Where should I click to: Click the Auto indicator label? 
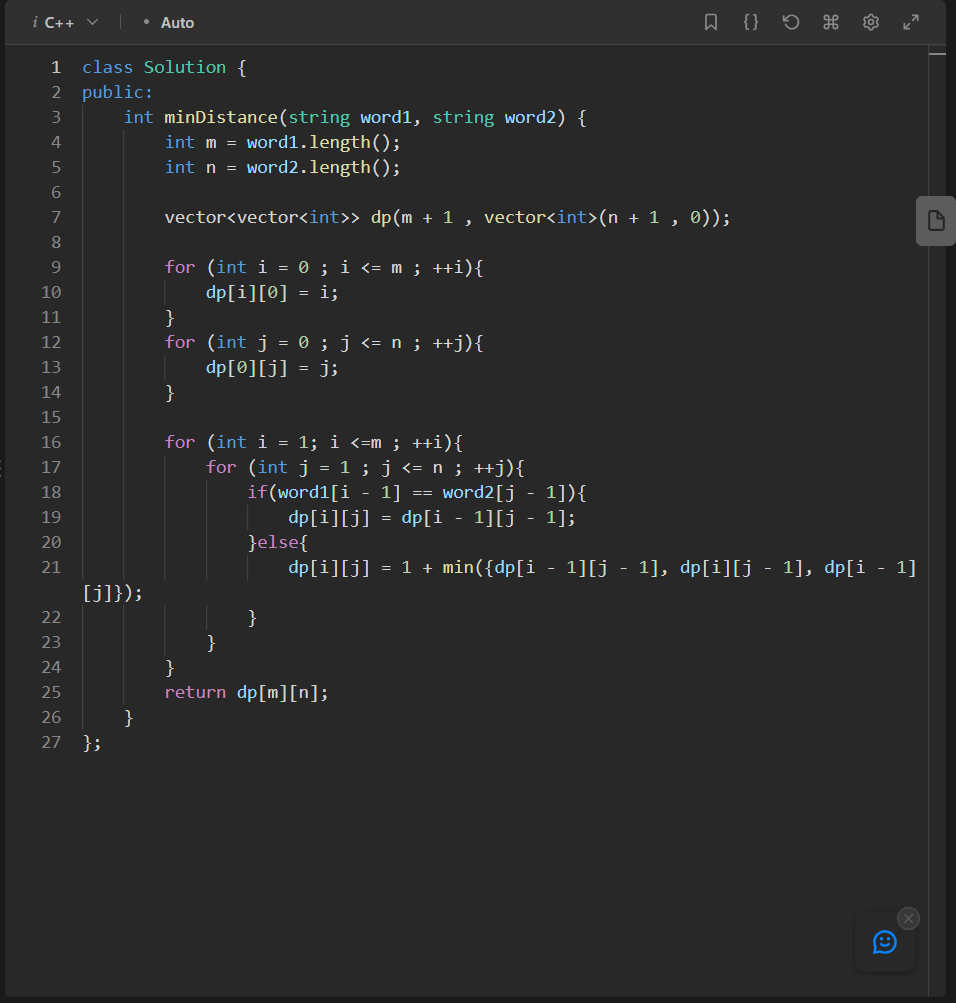[x=177, y=23]
